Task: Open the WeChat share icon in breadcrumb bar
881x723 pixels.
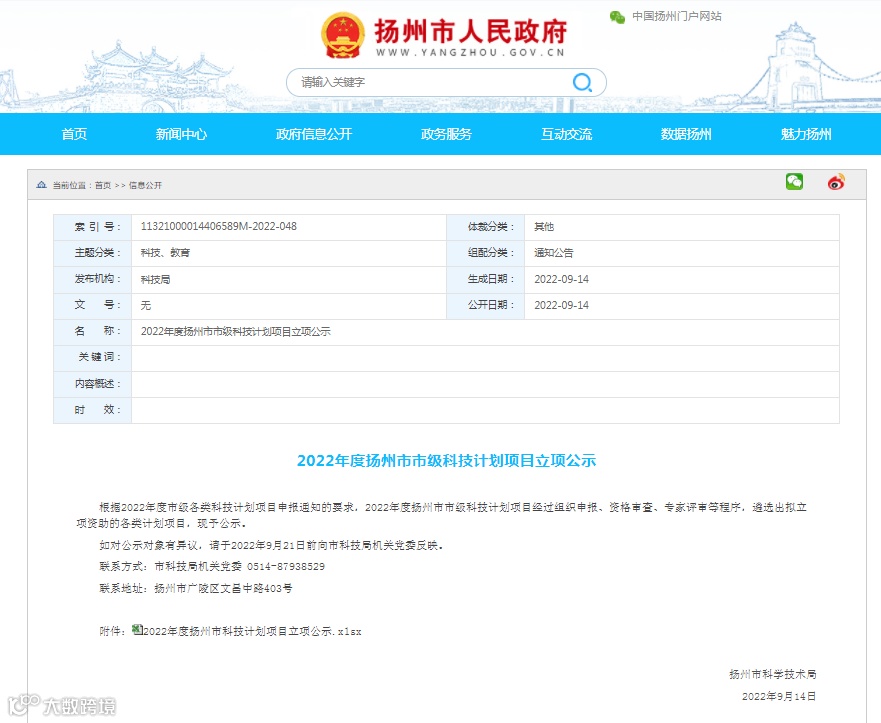Action: (x=794, y=181)
